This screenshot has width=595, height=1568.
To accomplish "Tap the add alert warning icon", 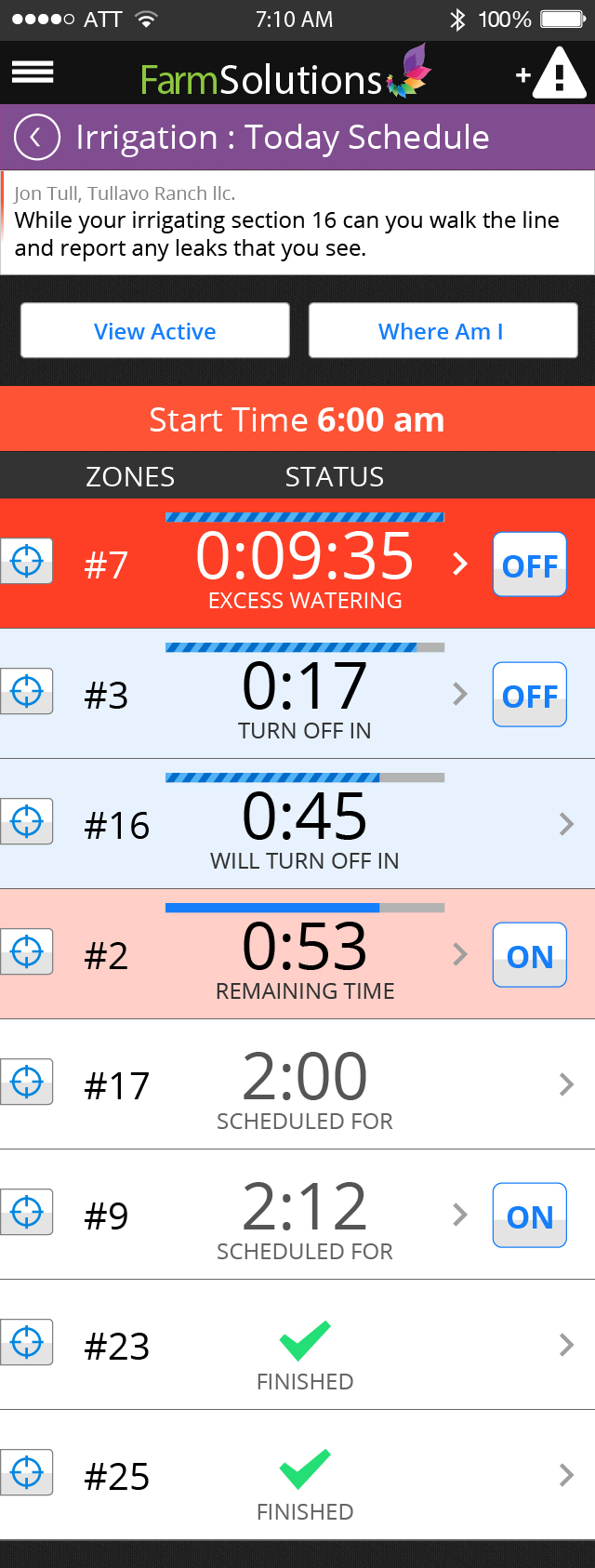I will 552,73.
